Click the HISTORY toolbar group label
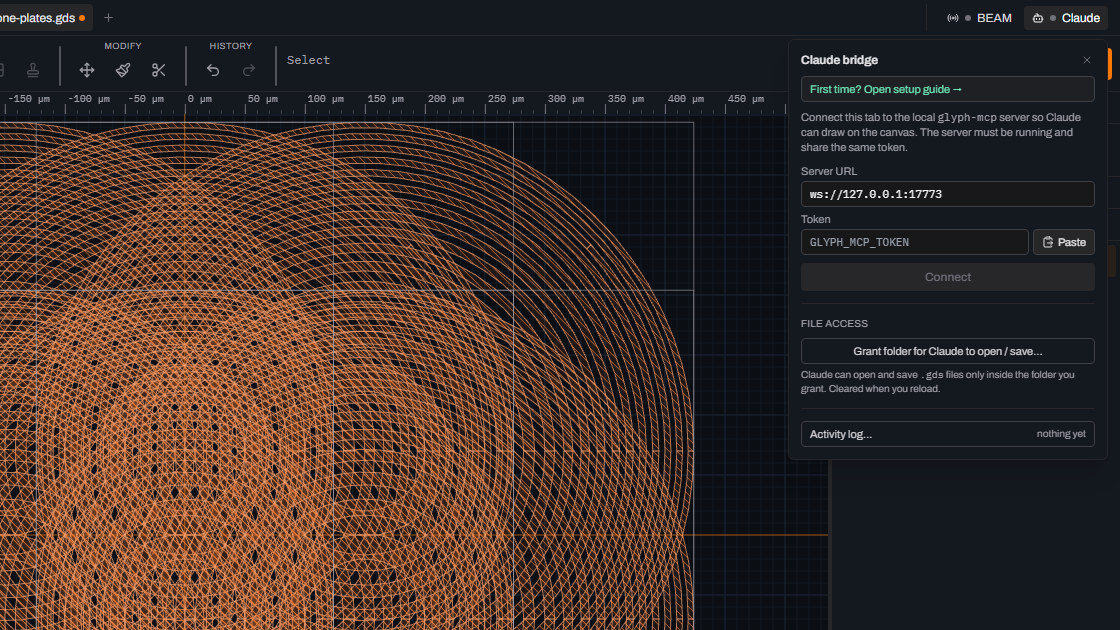1120x630 pixels. (231, 46)
